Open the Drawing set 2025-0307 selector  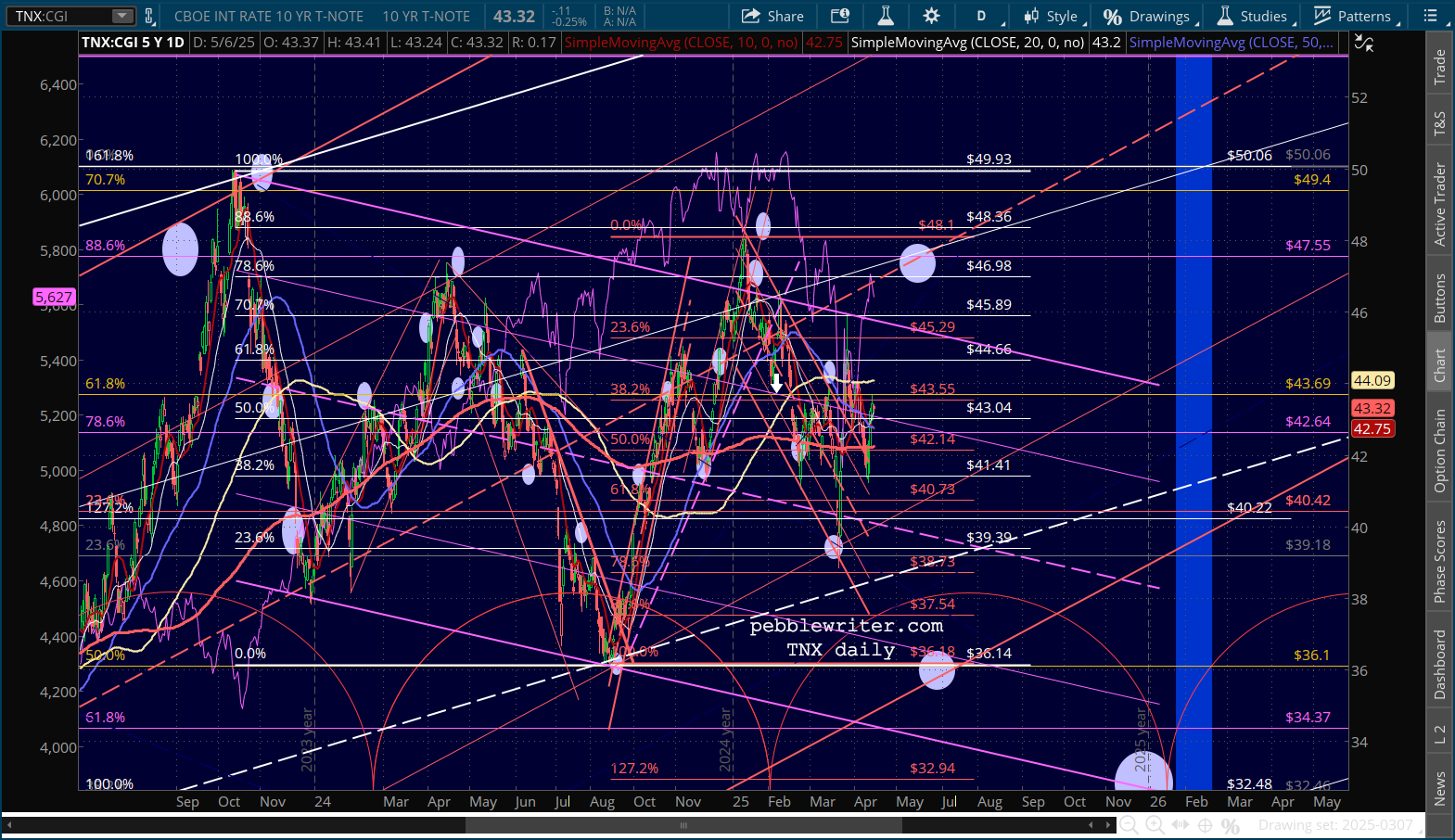[x=1340, y=825]
